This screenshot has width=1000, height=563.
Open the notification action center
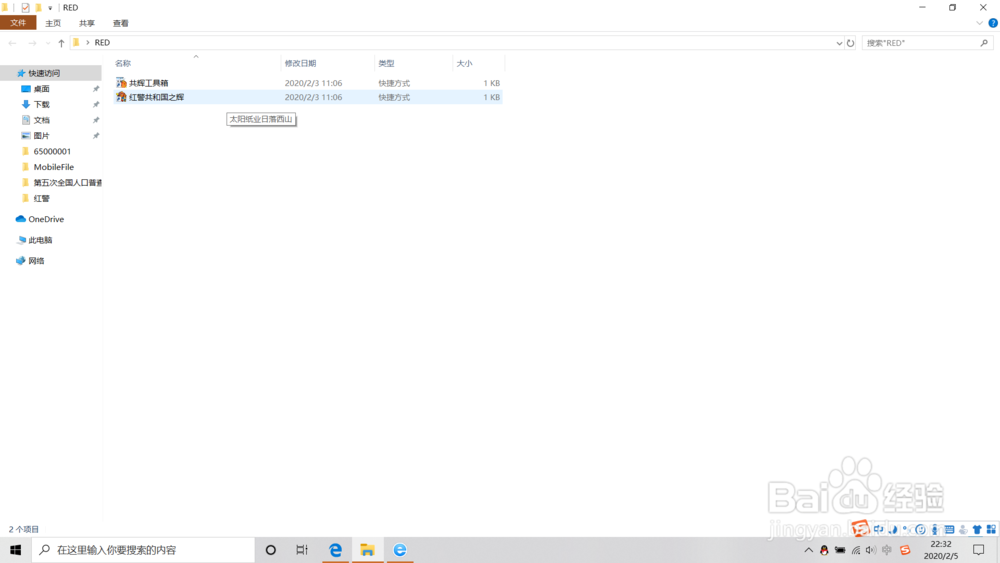coord(978,550)
